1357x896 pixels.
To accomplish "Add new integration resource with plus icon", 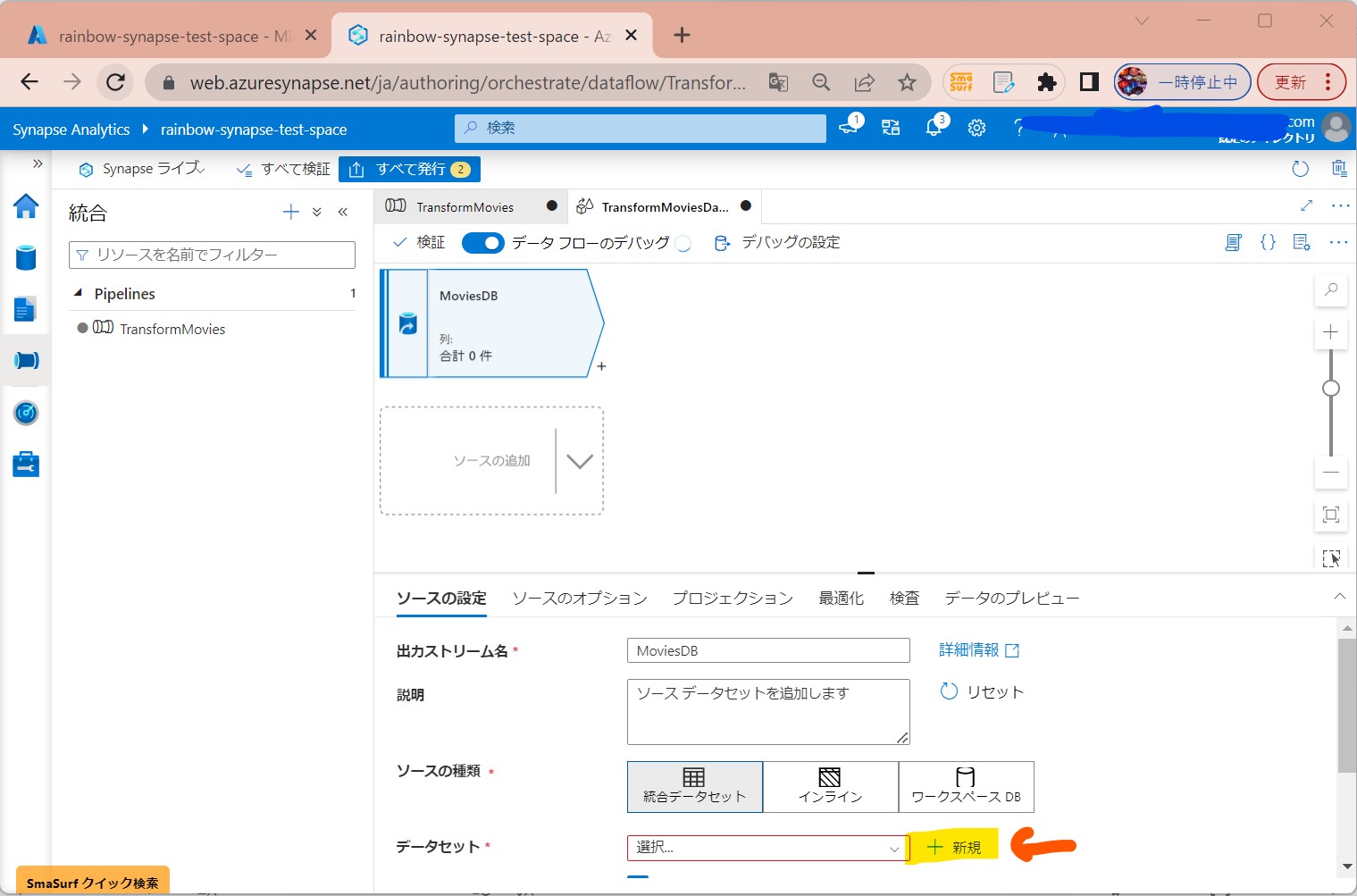I will [290, 212].
